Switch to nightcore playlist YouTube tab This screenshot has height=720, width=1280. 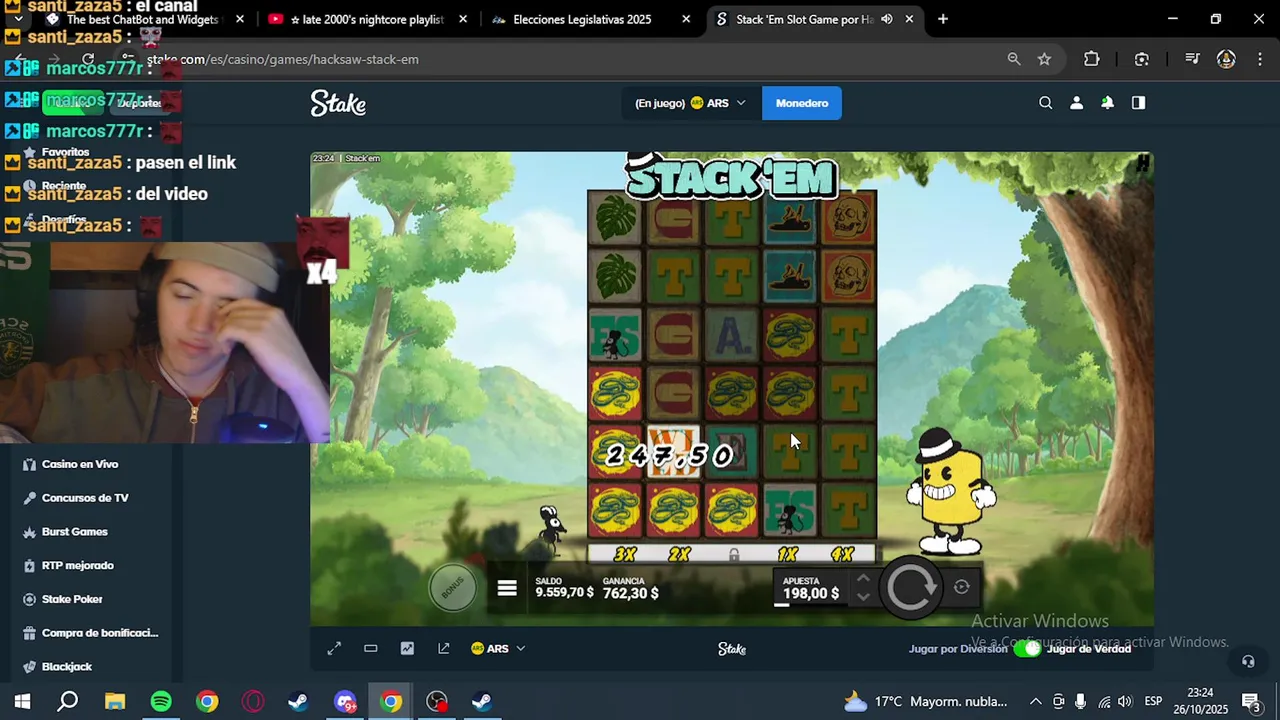pos(366,19)
